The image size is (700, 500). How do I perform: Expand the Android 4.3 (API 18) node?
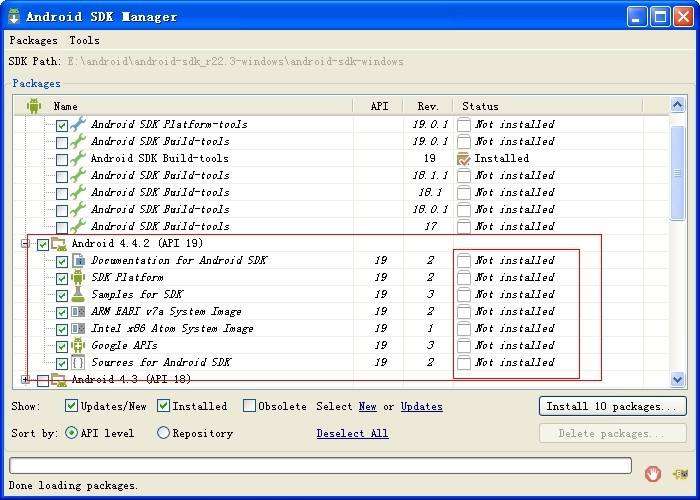pyautogui.click(x=25, y=379)
